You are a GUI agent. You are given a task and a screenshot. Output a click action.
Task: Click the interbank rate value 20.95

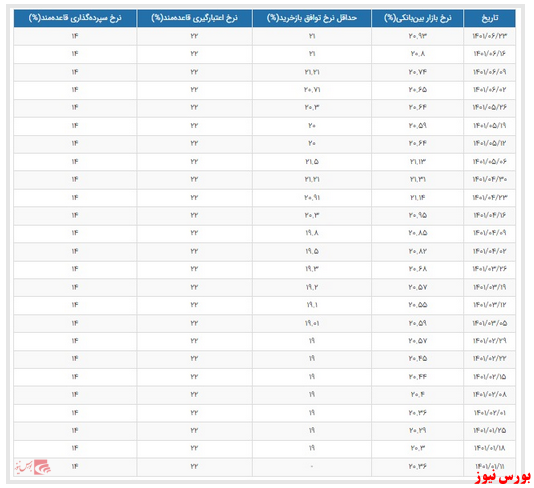[x=418, y=215]
